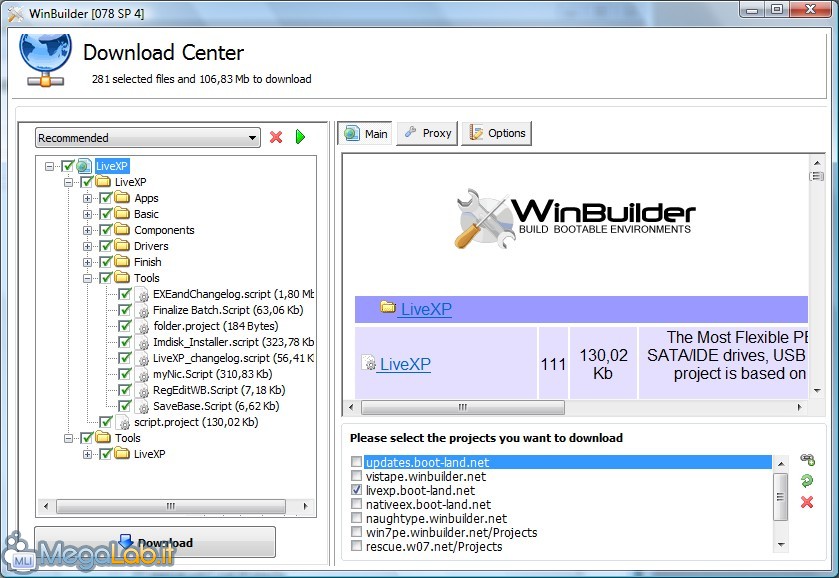The height and width of the screenshot is (578, 839).
Task: Expand the Drivers folder node
Action: (x=87, y=246)
